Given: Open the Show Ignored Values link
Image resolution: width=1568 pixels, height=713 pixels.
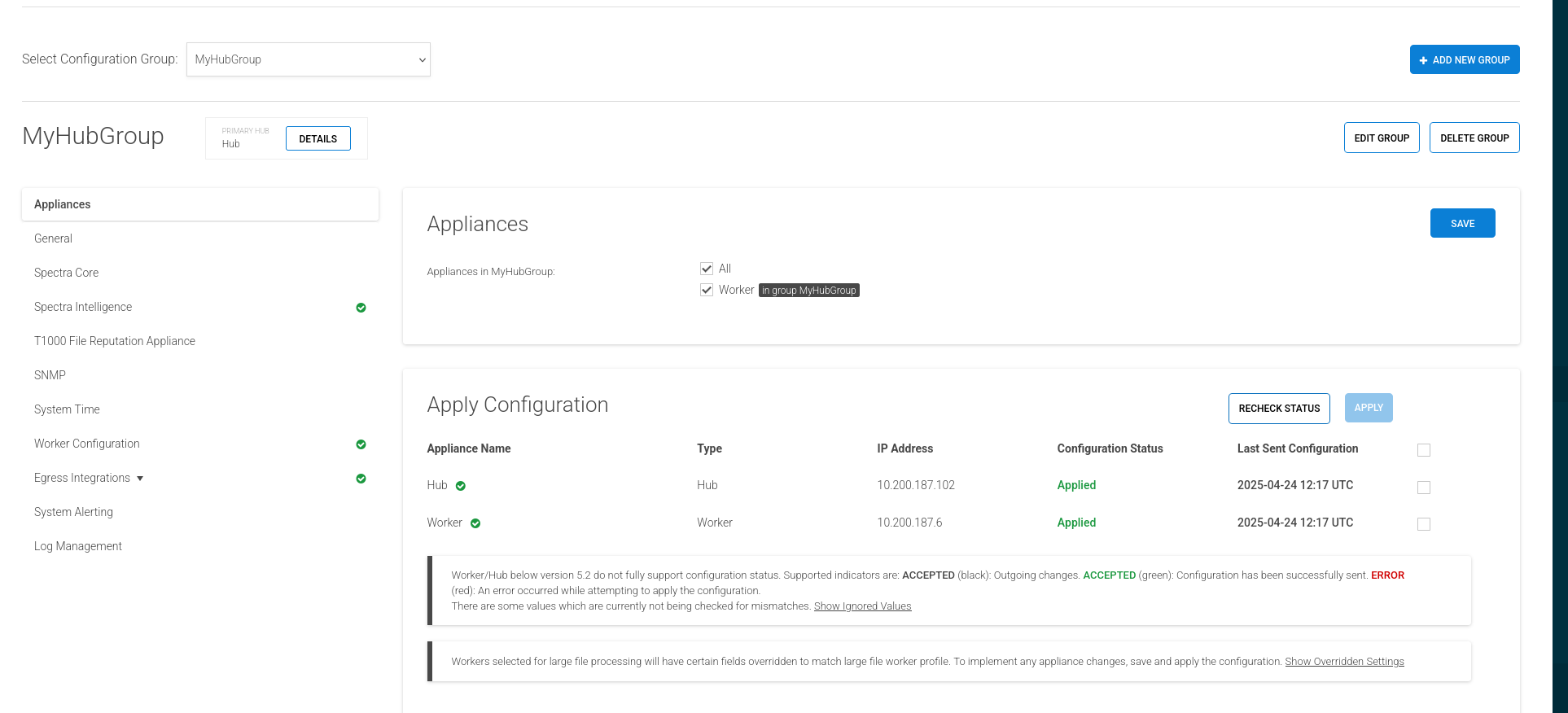Looking at the screenshot, I should tap(862, 606).
